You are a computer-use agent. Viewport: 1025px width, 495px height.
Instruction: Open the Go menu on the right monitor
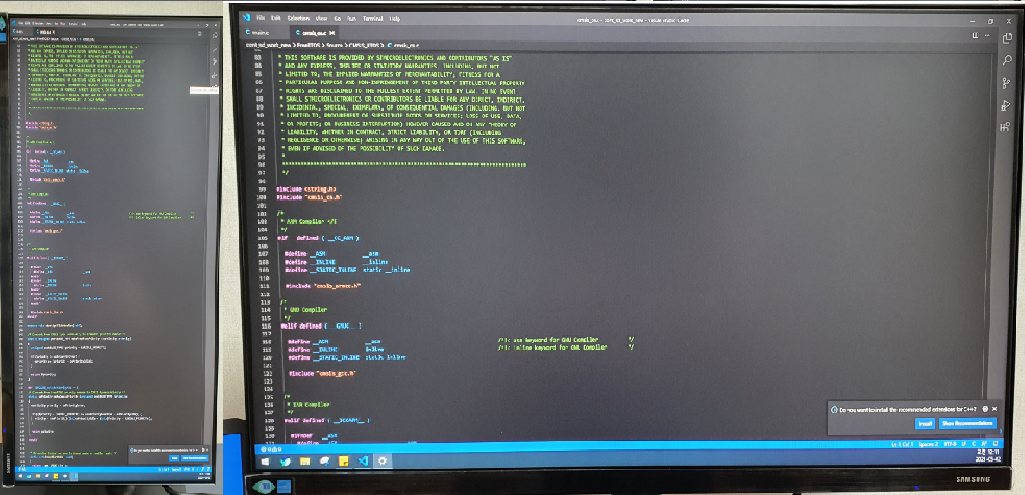click(337, 18)
